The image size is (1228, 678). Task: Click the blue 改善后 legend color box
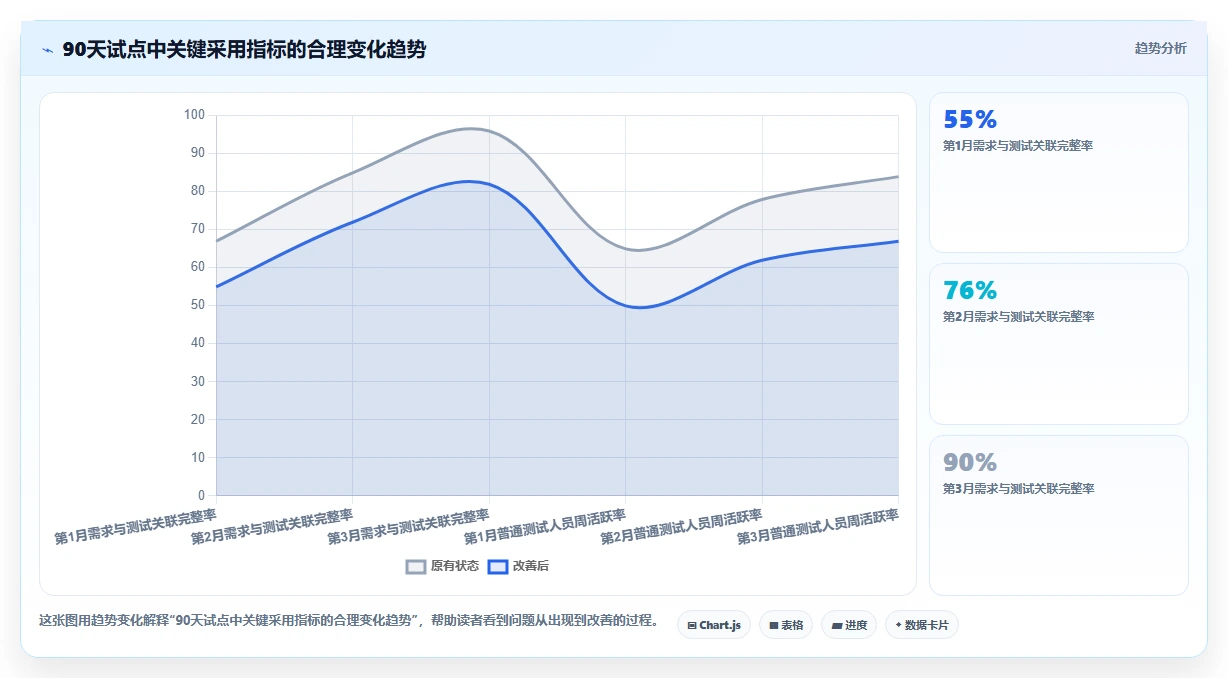pos(498,567)
